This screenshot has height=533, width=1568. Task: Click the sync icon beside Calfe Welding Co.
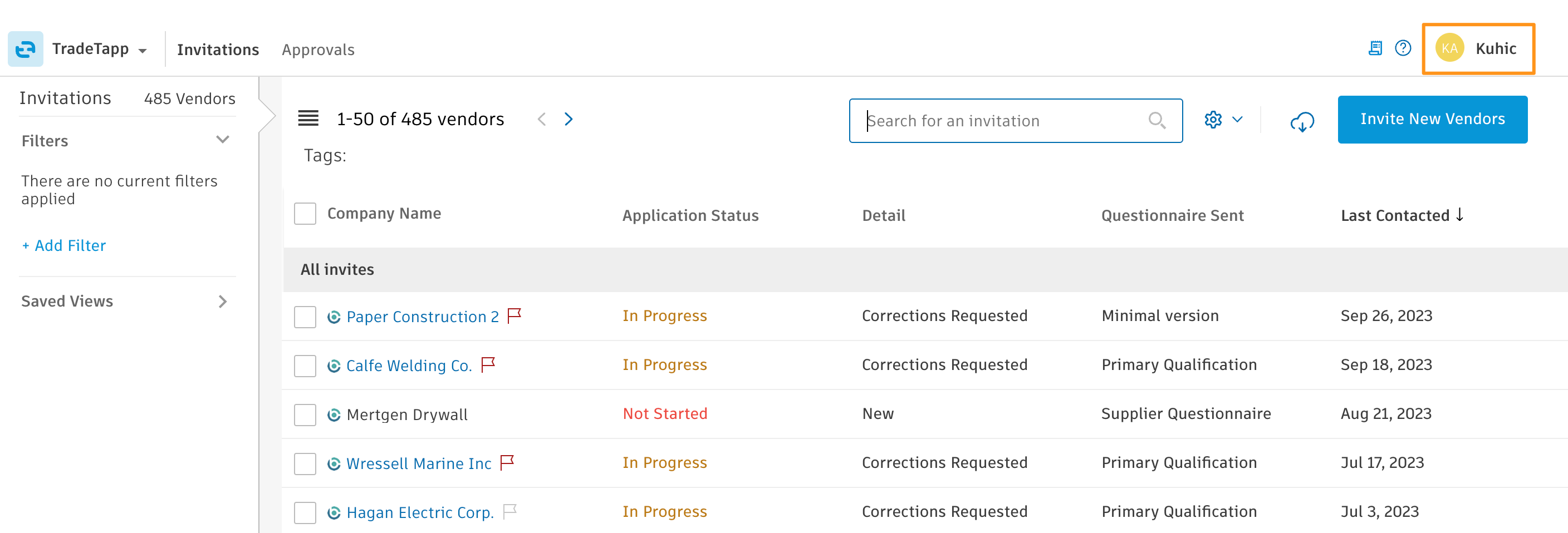pyautogui.click(x=334, y=366)
